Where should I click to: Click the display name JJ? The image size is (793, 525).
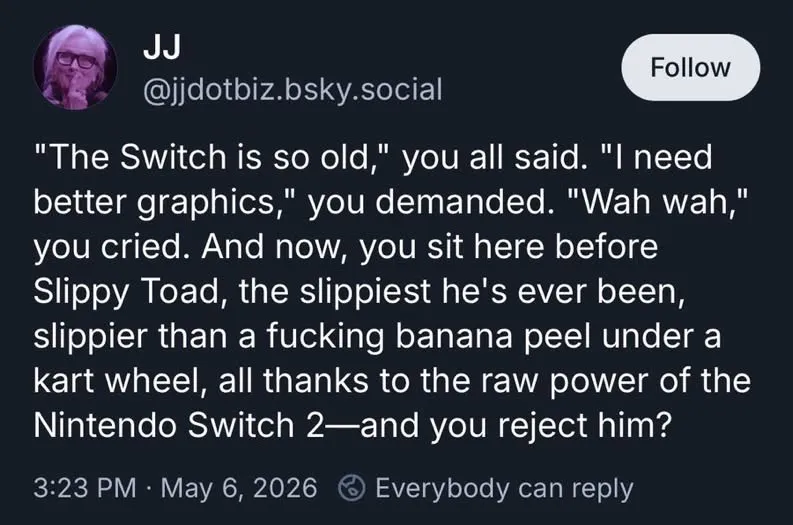pos(161,48)
